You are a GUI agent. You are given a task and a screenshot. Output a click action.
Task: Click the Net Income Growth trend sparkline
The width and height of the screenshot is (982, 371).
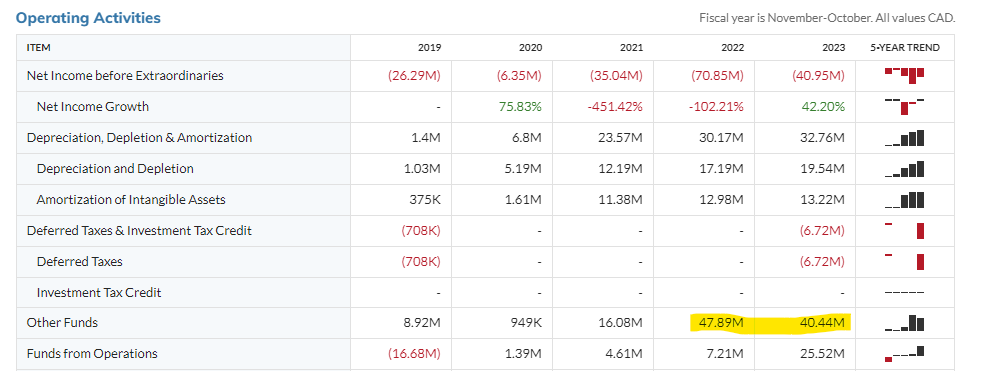click(x=904, y=106)
